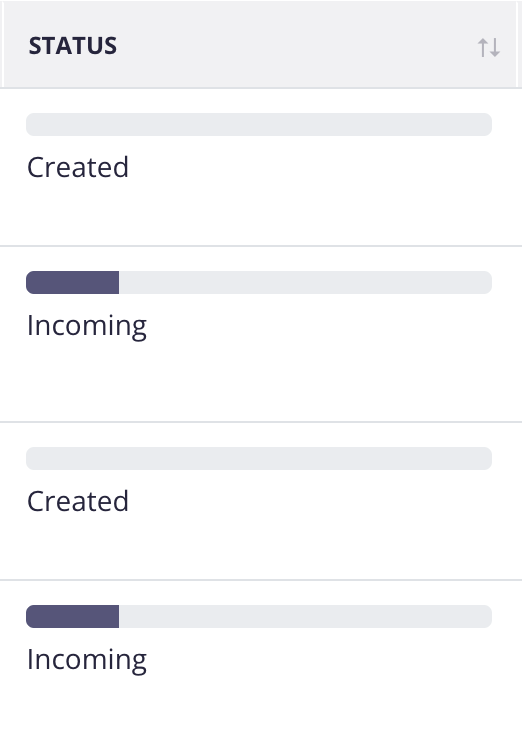This screenshot has height=744, width=522.
Task: Click the filled purple segment of the last Incoming bar
Action: point(73,616)
